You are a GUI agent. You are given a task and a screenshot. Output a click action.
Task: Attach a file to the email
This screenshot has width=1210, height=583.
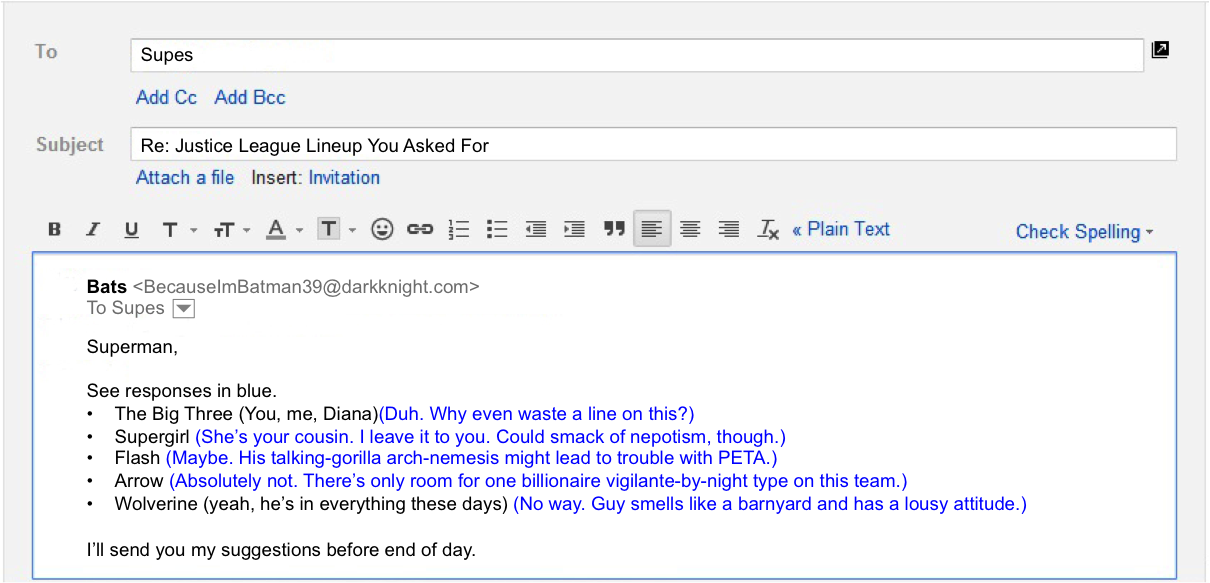pos(185,177)
